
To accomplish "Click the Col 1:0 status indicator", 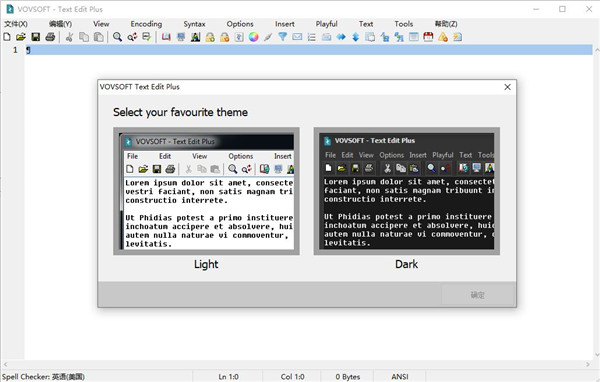I will pyautogui.click(x=292, y=377).
